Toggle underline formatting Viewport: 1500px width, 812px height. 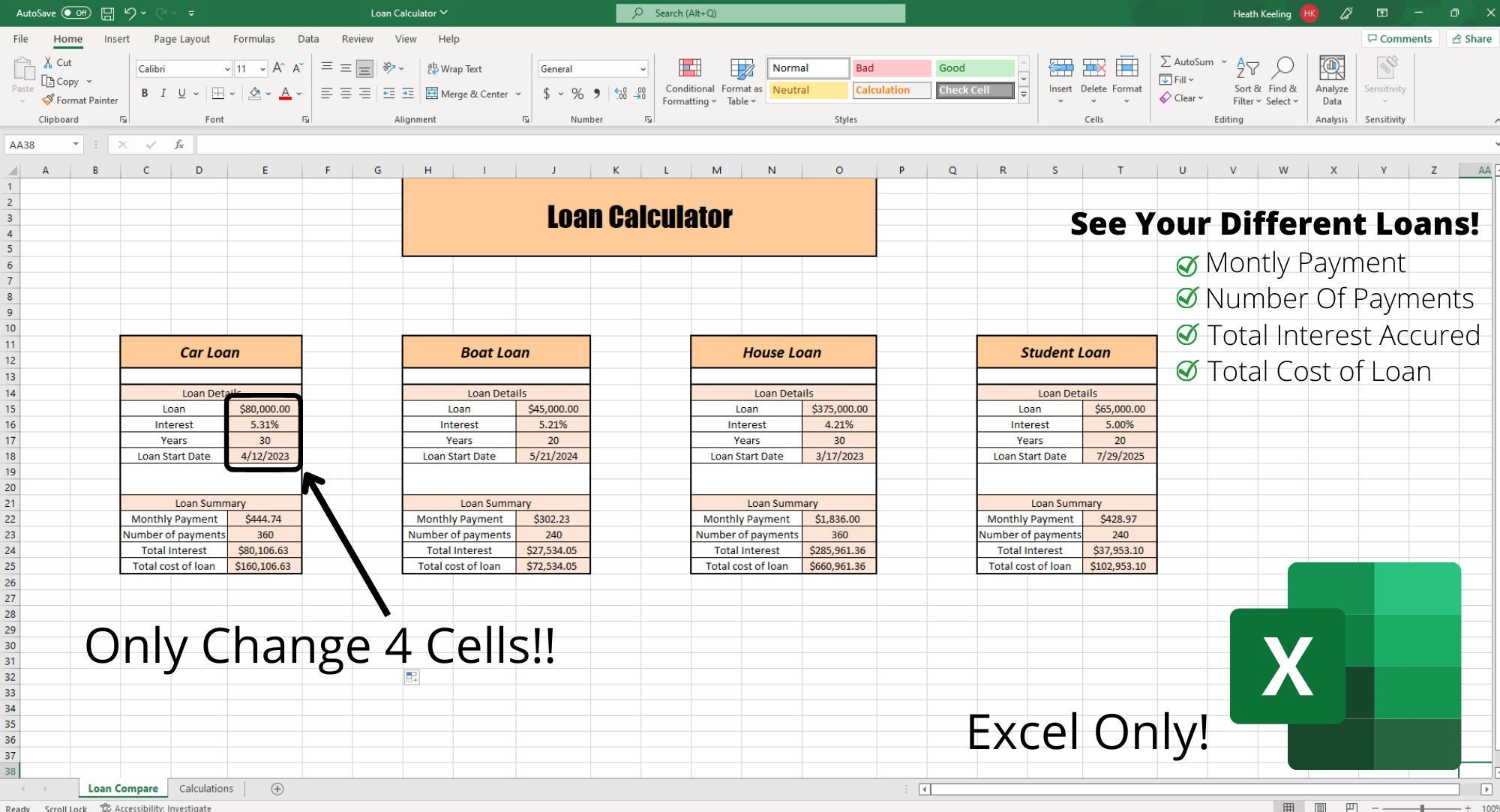tap(180, 93)
